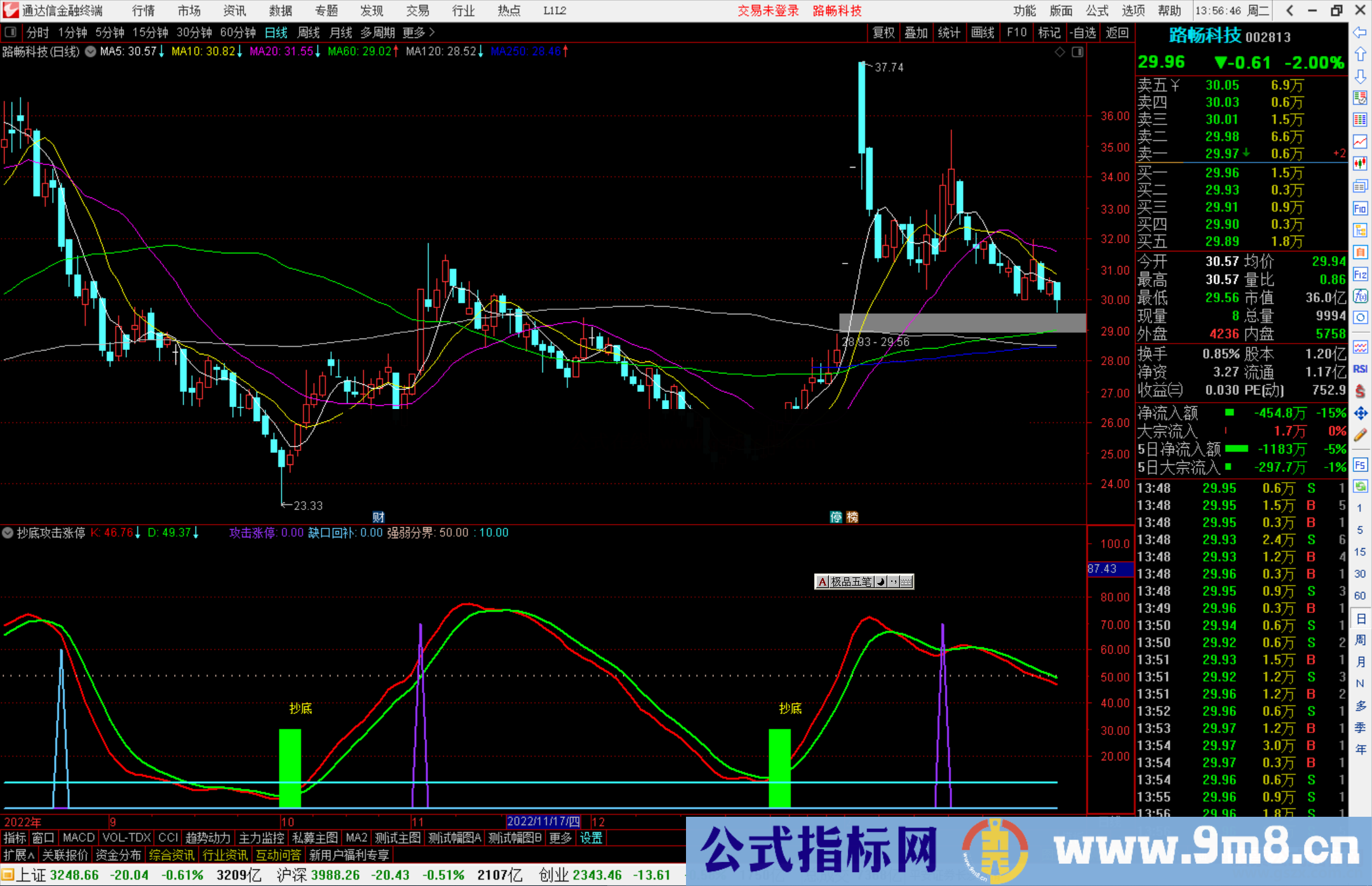Switch to 30-minute period in right sidebar
This screenshot has height=886, width=1372.
[x=1360, y=574]
